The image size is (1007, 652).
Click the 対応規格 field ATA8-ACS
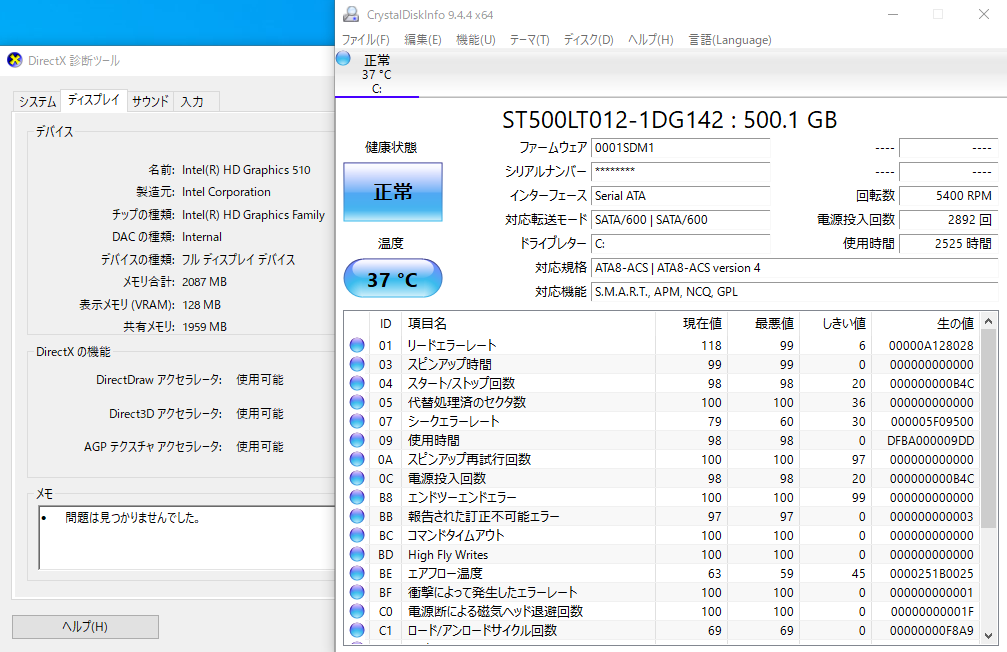click(794, 268)
